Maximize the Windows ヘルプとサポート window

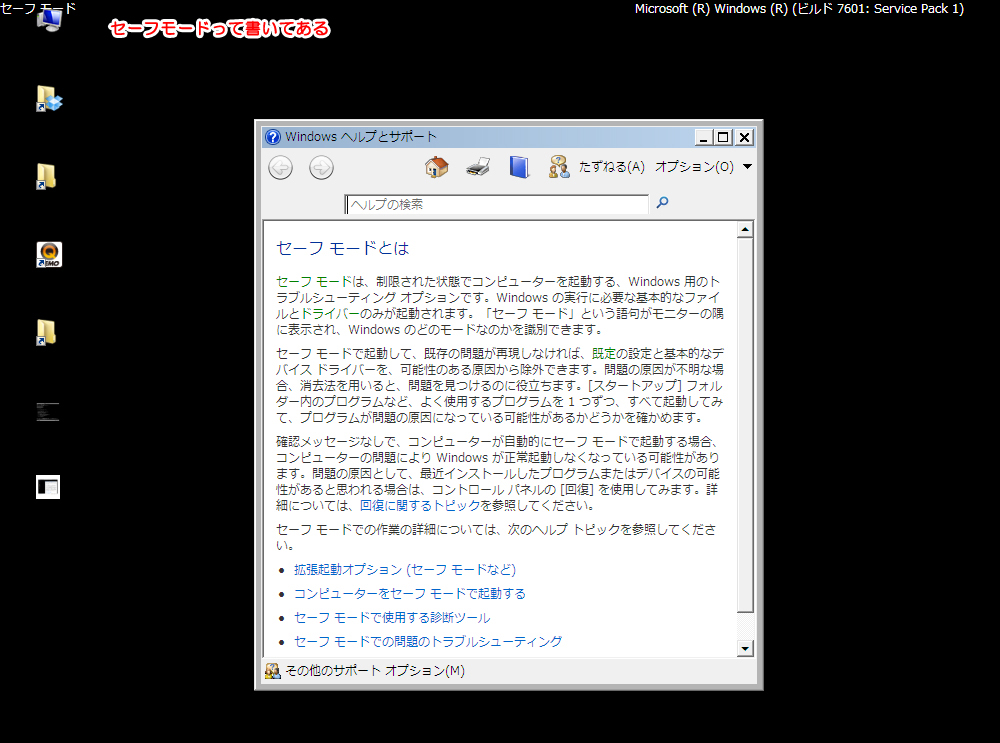click(723, 137)
